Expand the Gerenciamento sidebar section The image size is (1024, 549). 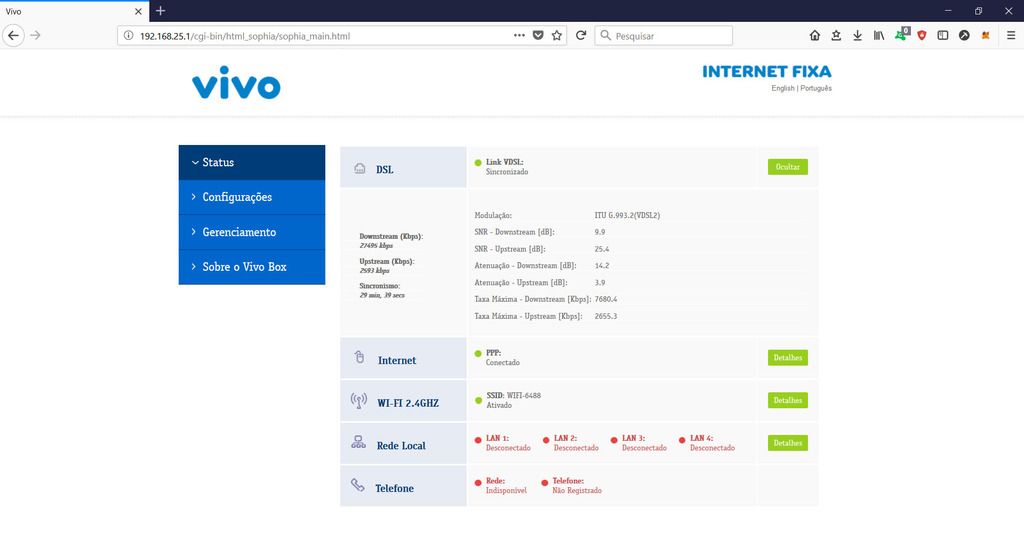[251, 232]
